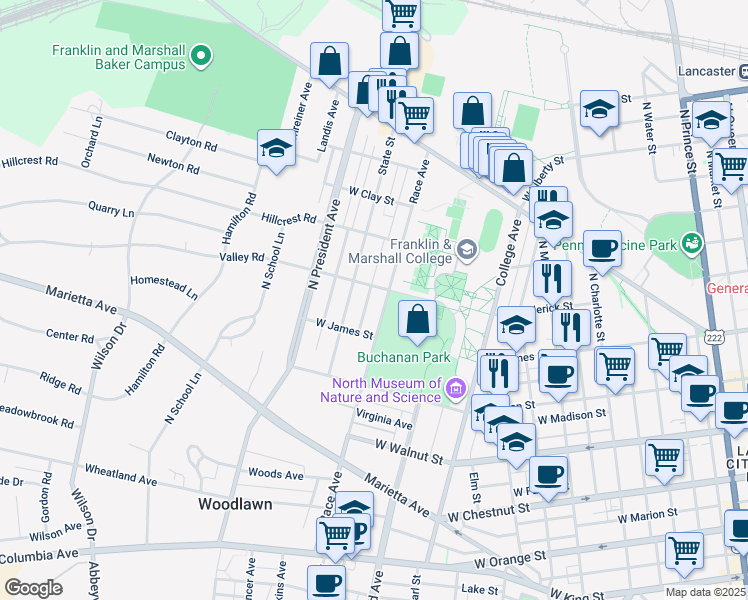Open school marker left of N Water St
Image resolution: width=748 pixels, height=600 pixels.
click(600, 109)
